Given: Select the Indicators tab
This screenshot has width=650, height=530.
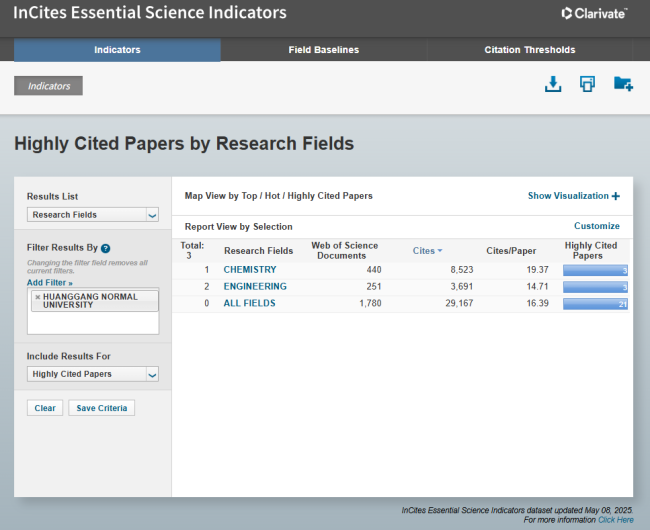Looking at the screenshot, I should coord(117,50).
